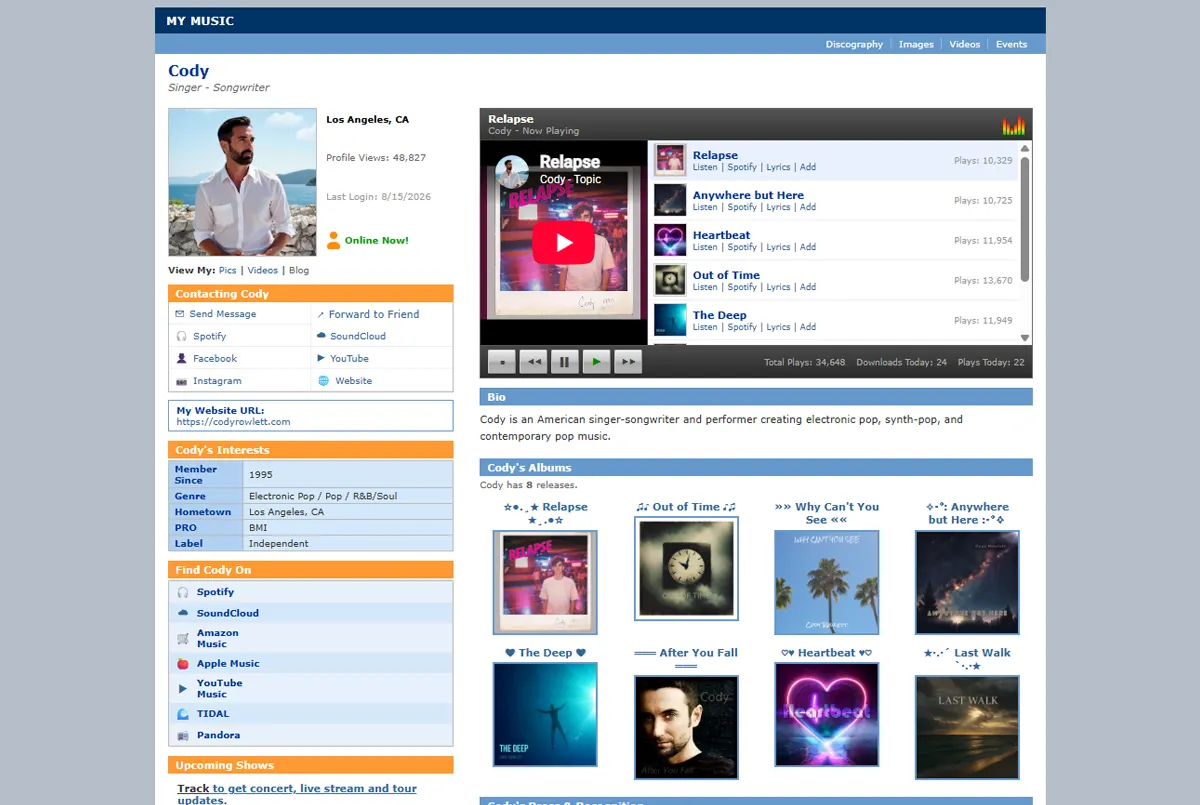Click the MY MUSIC header title
Screen dimensions: 1200x805
pos(200,21)
